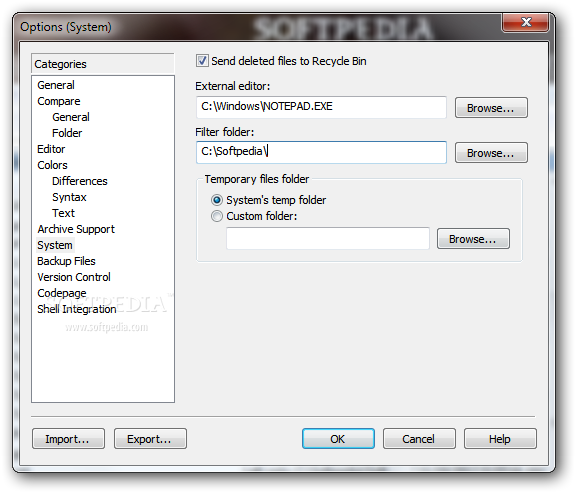Open Editor category
This screenshot has height=493, width=576.
coord(51,149)
